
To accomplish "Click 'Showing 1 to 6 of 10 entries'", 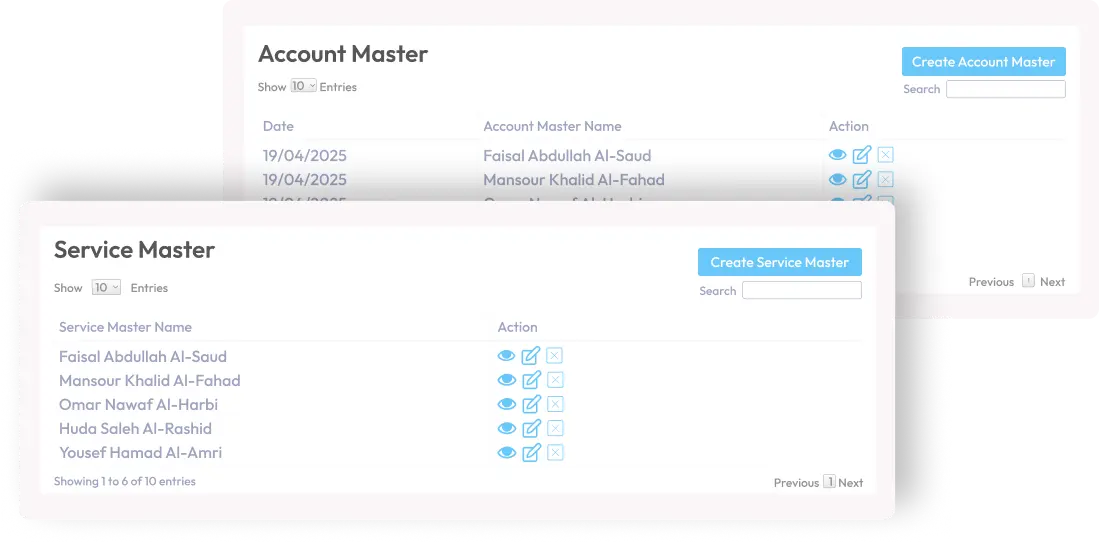I will click(125, 481).
